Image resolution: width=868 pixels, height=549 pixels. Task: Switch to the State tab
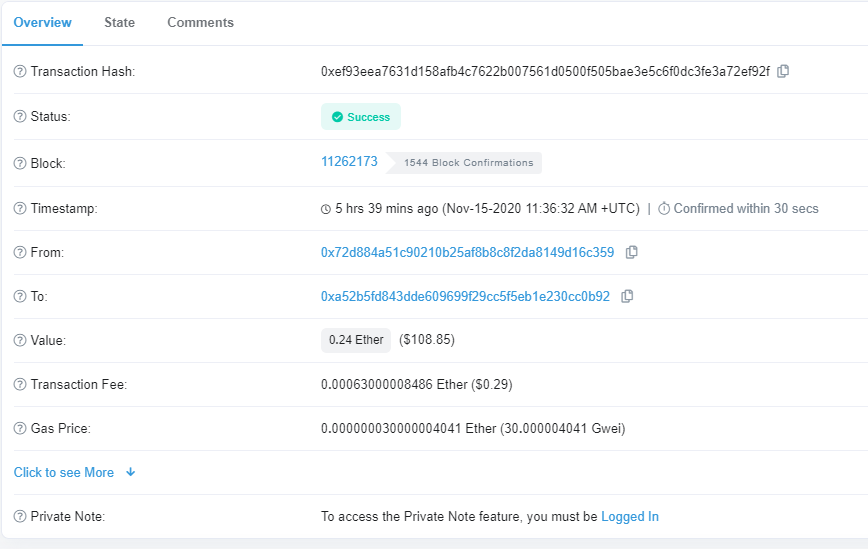click(x=120, y=23)
